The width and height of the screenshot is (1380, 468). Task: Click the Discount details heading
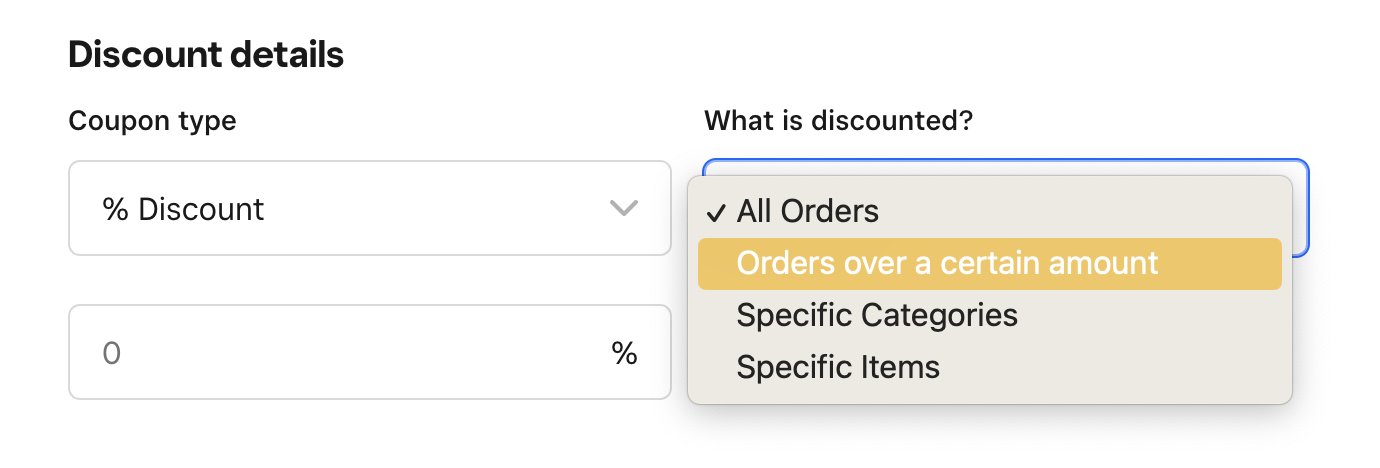(x=206, y=55)
